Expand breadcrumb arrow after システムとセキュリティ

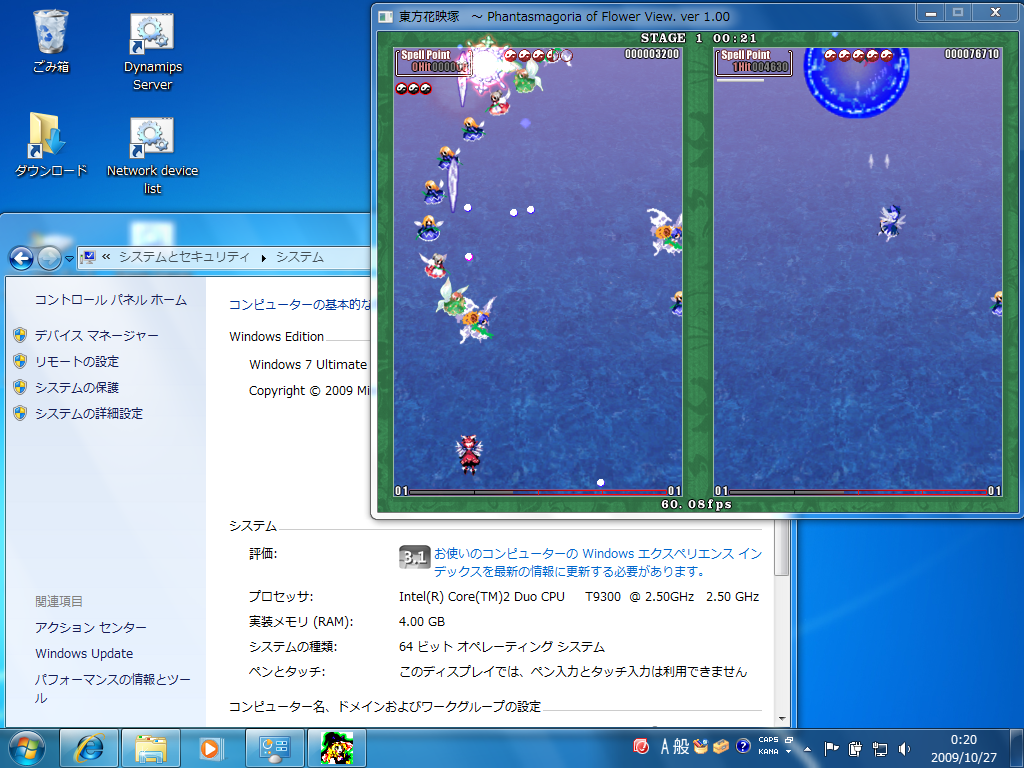[x=264, y=258]
